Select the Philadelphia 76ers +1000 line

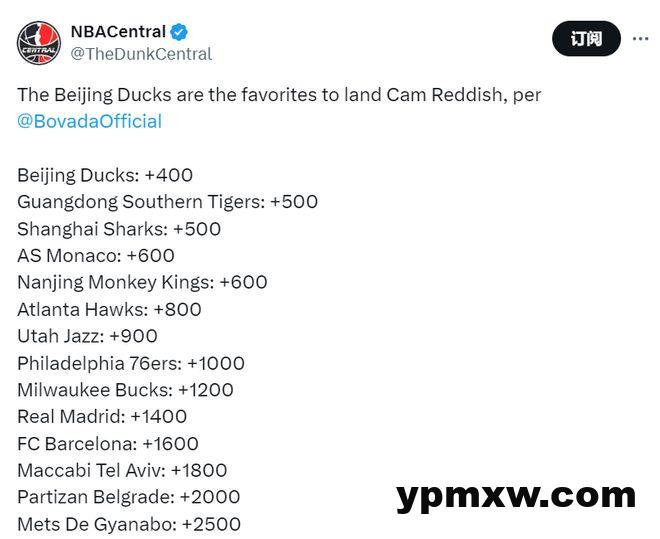pos(131,363)
